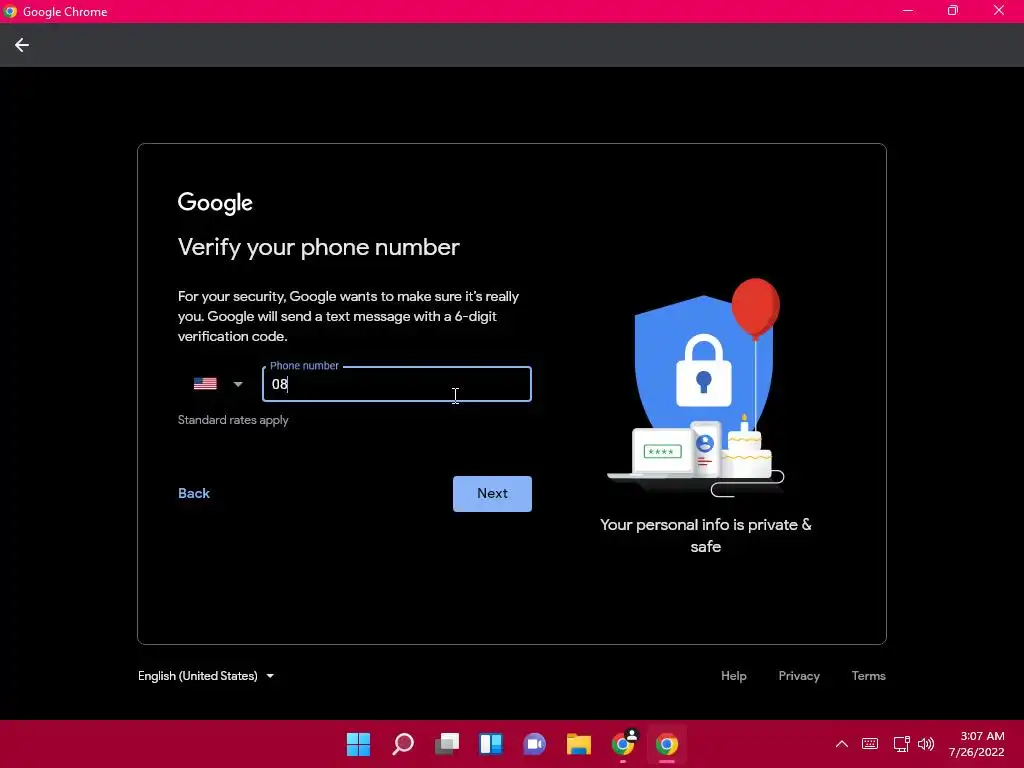
Task: Open the country flag selector dropdown
Action: [219, 384]
